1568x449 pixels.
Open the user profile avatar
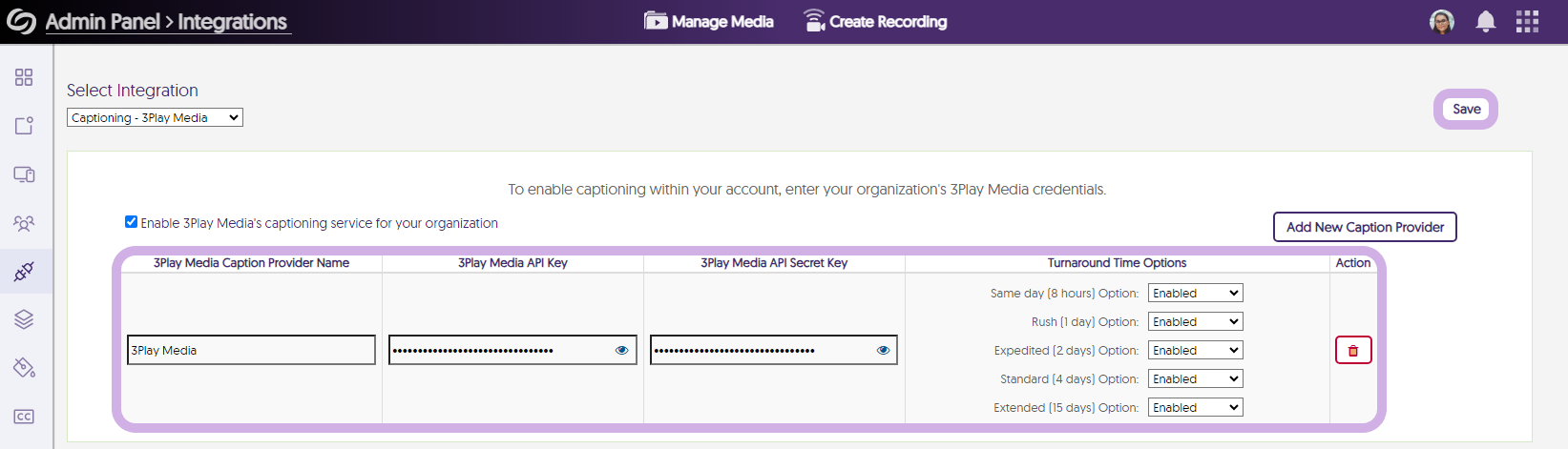[1442, 21]
